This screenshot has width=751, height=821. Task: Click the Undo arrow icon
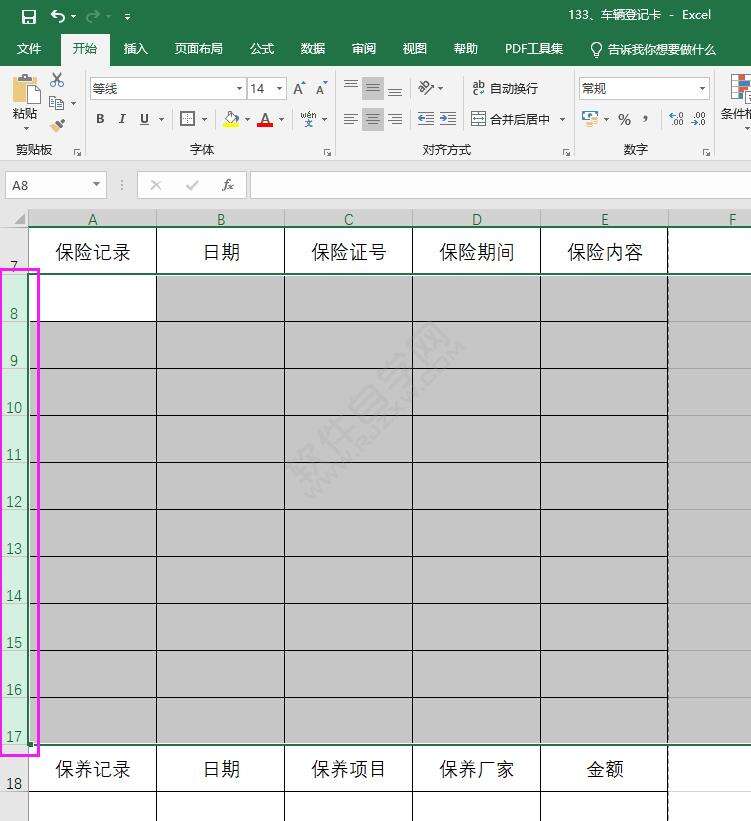(x=58, y=17)
